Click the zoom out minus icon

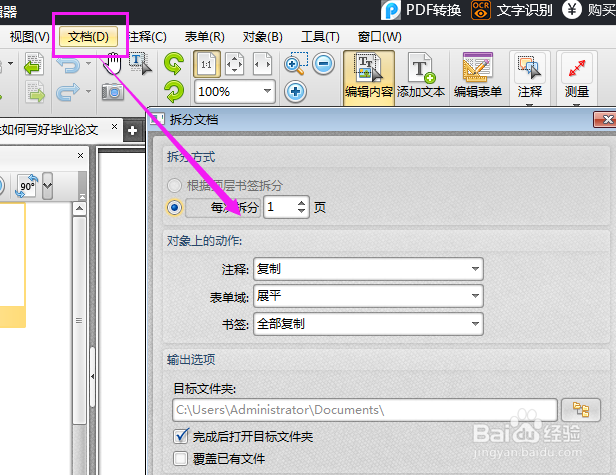(x=324, y=64)
